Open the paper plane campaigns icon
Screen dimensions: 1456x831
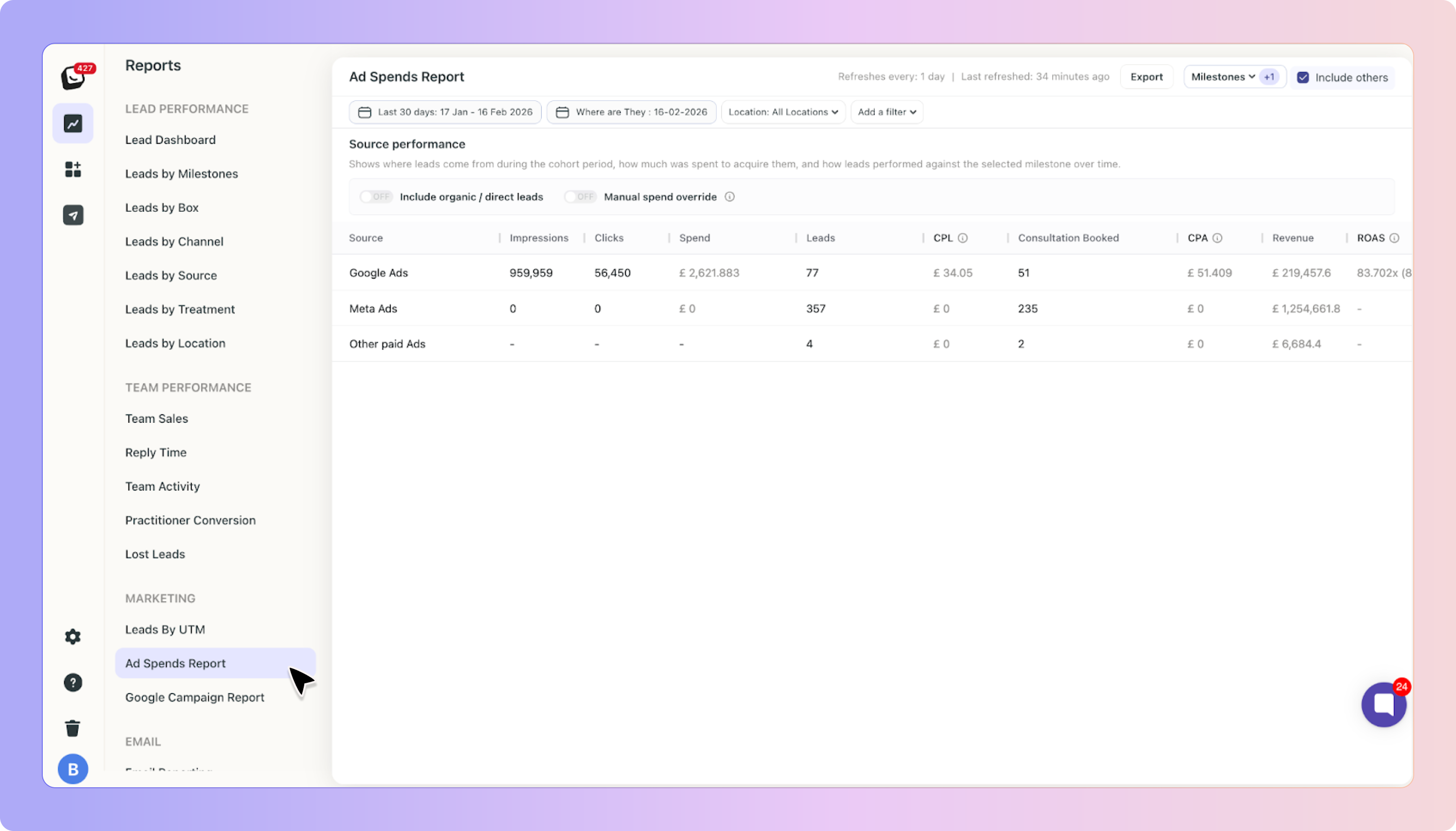pyautogui.click(x=73, y=215)
